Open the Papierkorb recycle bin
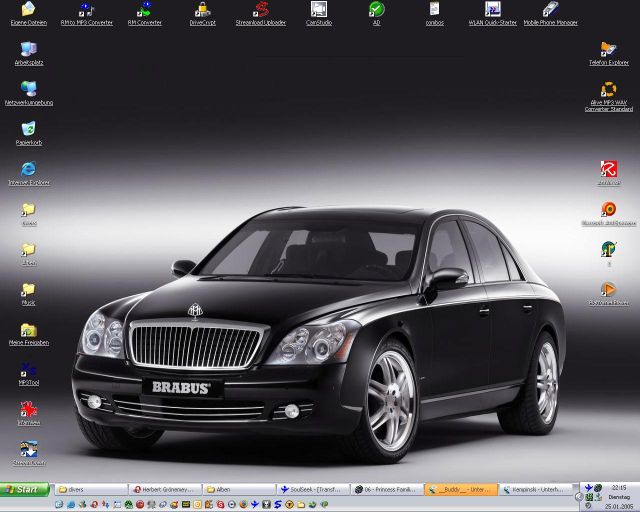Viewport: 640px width, 512px height. click(x=28, y=130)
